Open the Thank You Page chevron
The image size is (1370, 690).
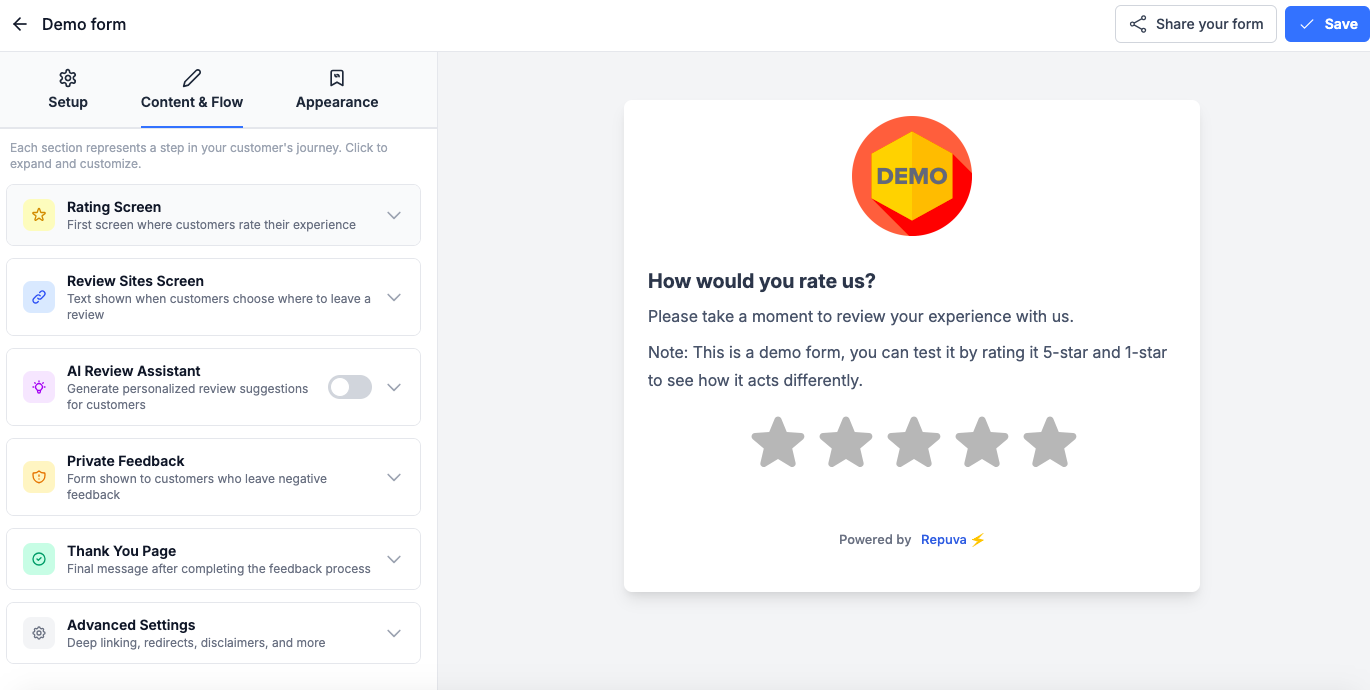pyautogui.click(x=394, y=559)
